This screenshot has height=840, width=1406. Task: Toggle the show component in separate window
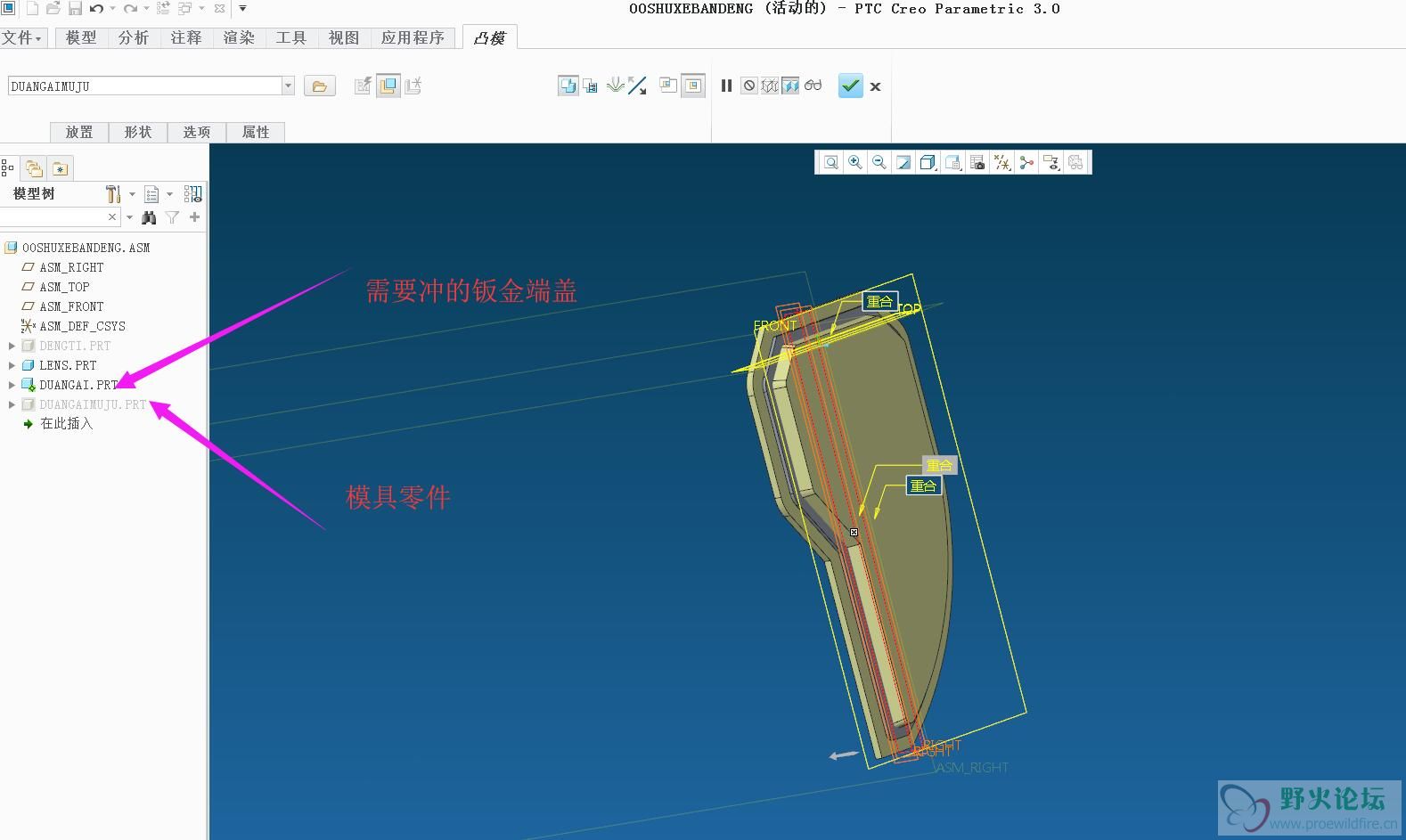(x=668, y=86)
